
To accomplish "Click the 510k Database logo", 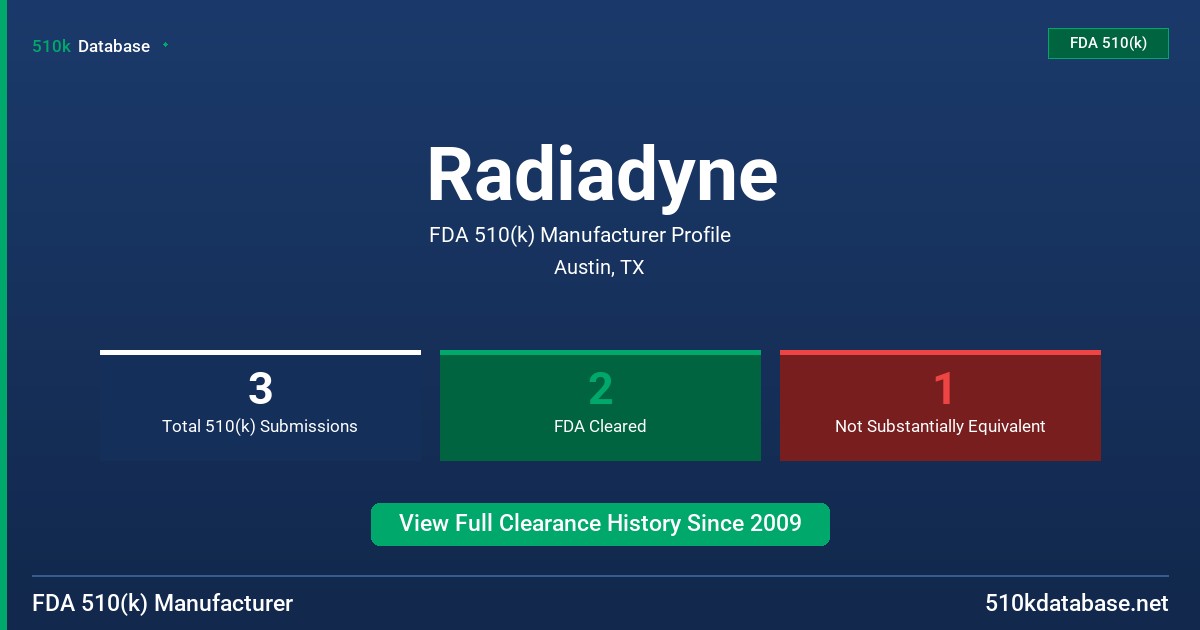I will [91, 46].
